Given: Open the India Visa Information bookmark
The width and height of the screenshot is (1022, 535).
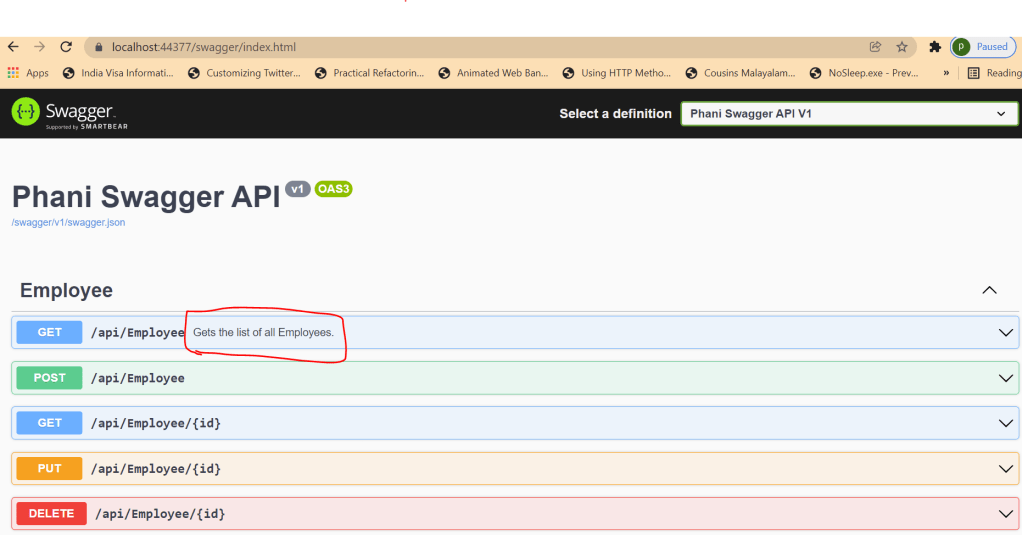Looking at the screenshot, I should point(118,73).
